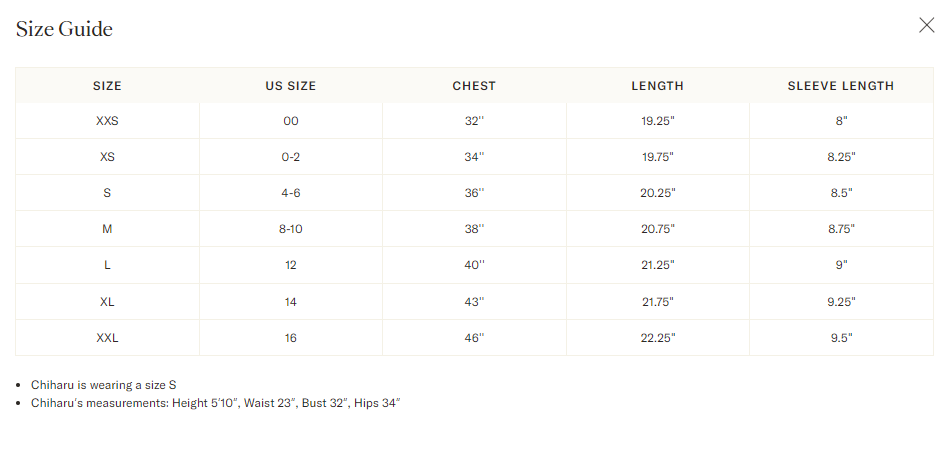Select the US SIZE column header
The image size is (952, 451).
pyautogui.click(x=290, y=86)
